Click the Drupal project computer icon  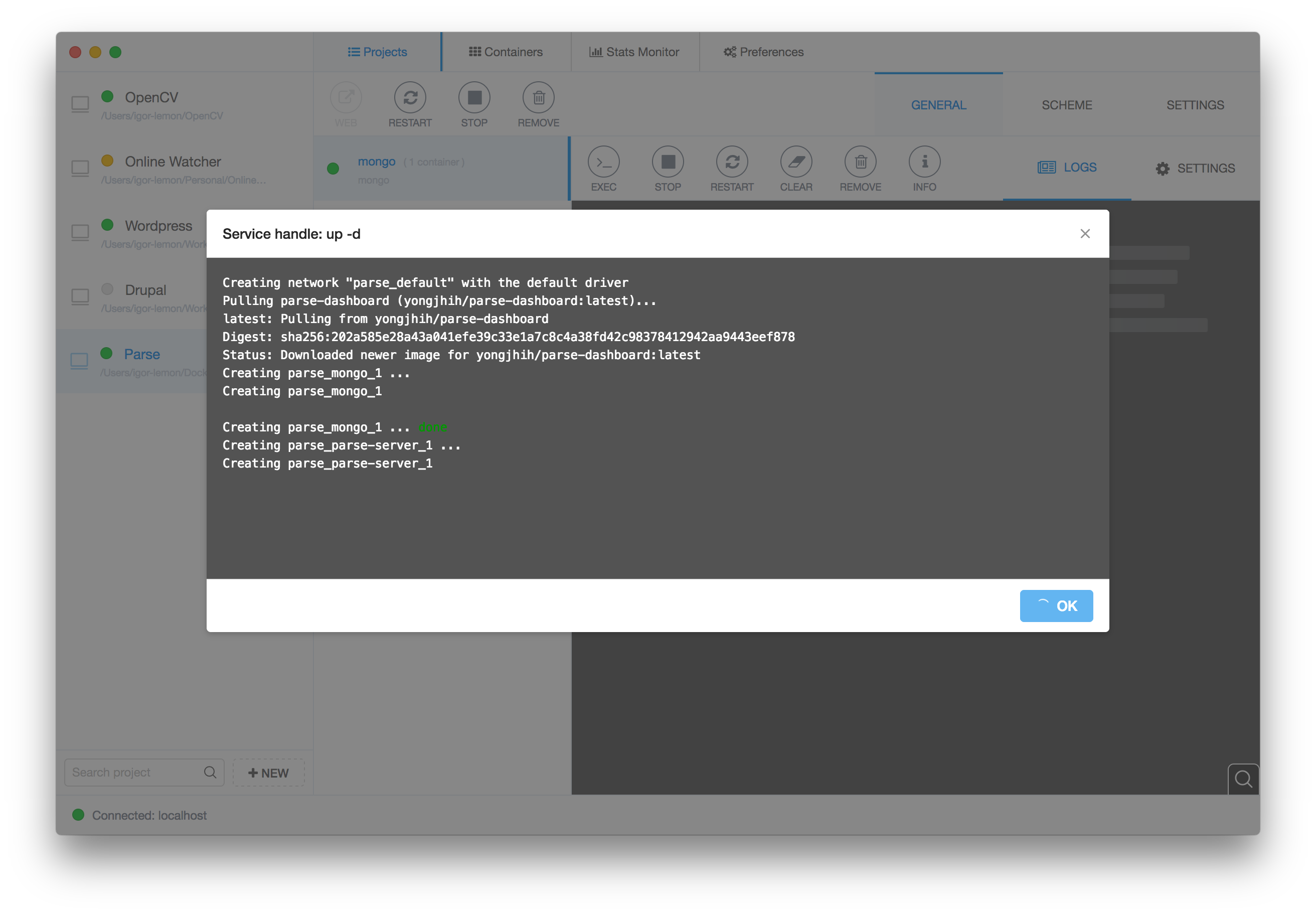point(80,297)
